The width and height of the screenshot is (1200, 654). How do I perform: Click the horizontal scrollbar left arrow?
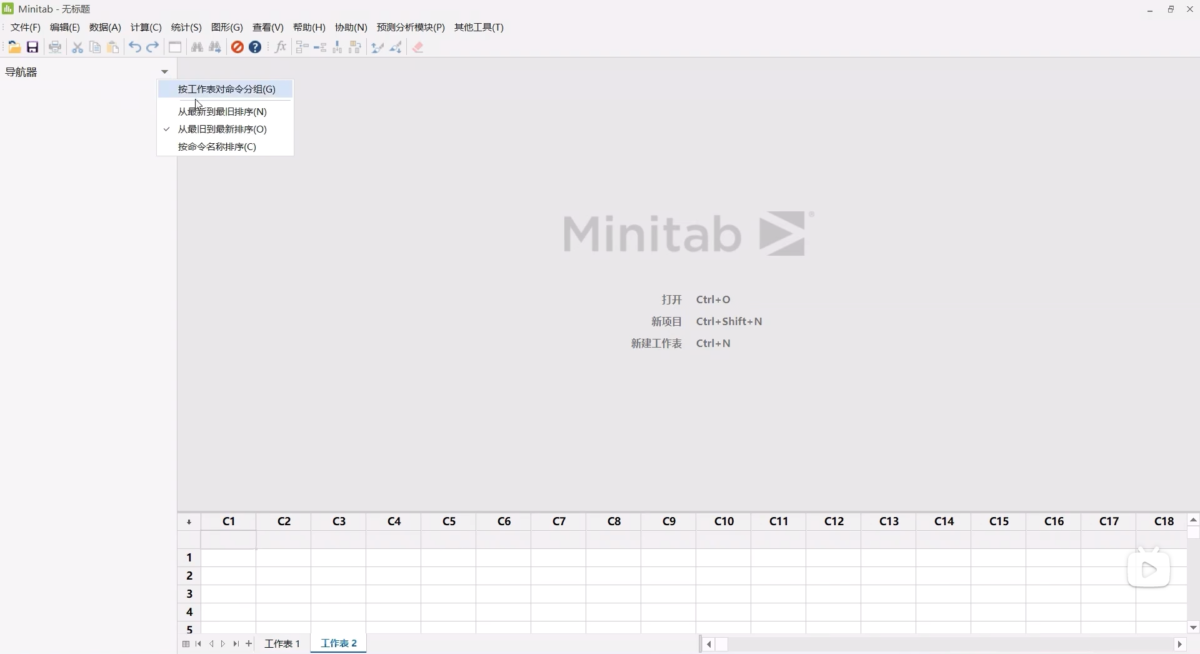pos(709,644)
